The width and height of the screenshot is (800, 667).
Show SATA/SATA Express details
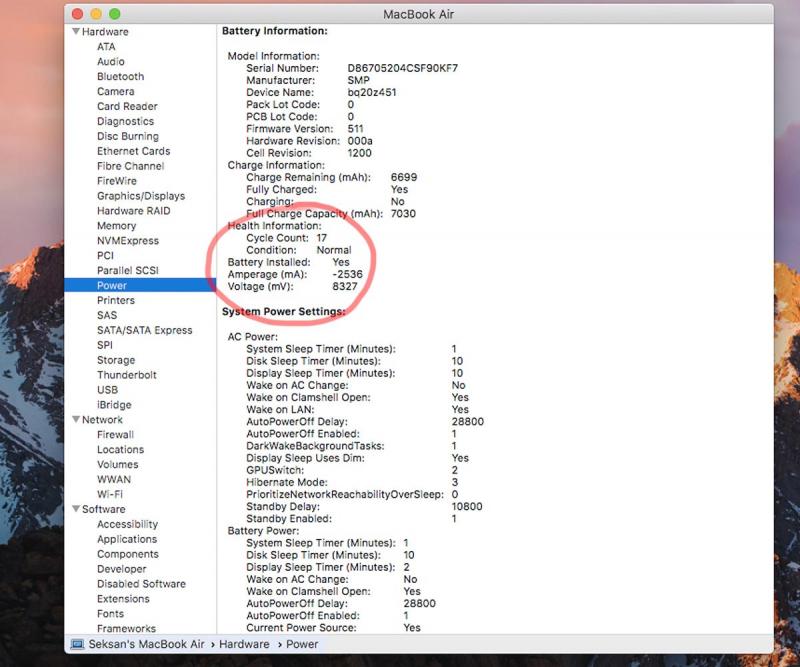pyautogui.click(x=144, y=330)
